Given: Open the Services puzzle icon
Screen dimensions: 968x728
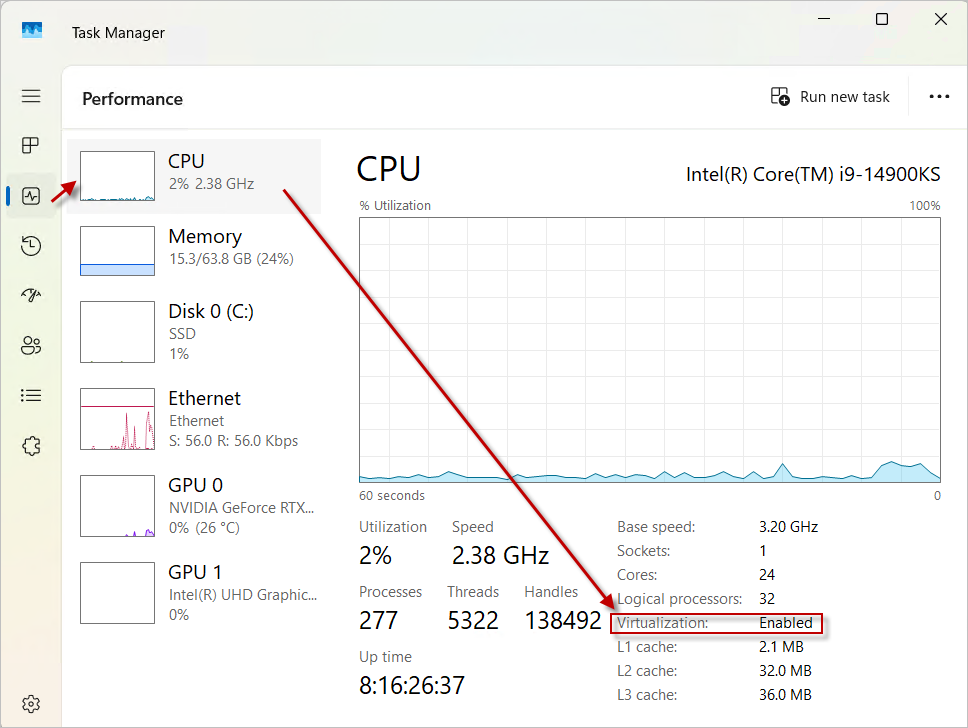Looking at the screenshot, I should [31, 446].
